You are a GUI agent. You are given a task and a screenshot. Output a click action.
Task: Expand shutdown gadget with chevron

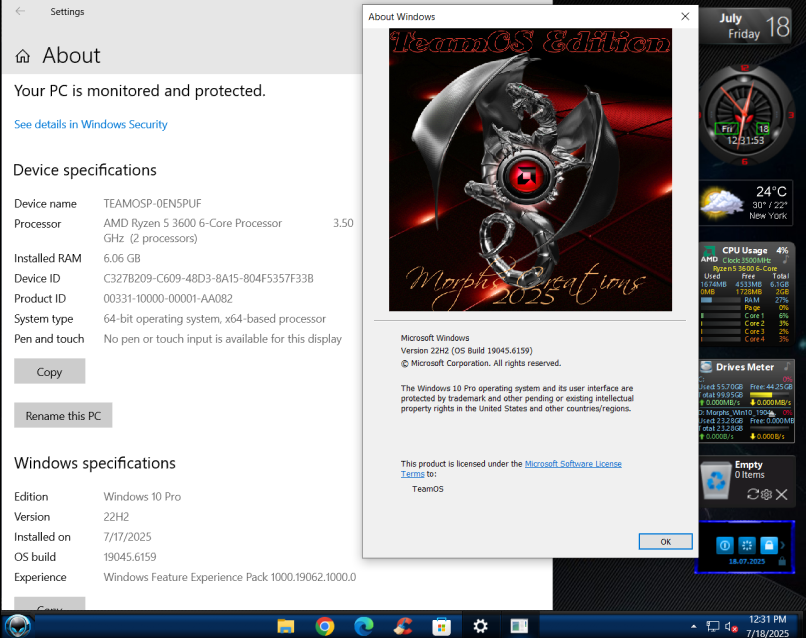click(x=783, y=544)
